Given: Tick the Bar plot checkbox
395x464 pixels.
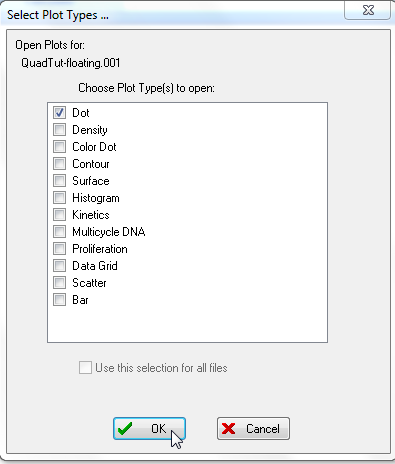Looking at the screenshot, I should pos(59,300).
